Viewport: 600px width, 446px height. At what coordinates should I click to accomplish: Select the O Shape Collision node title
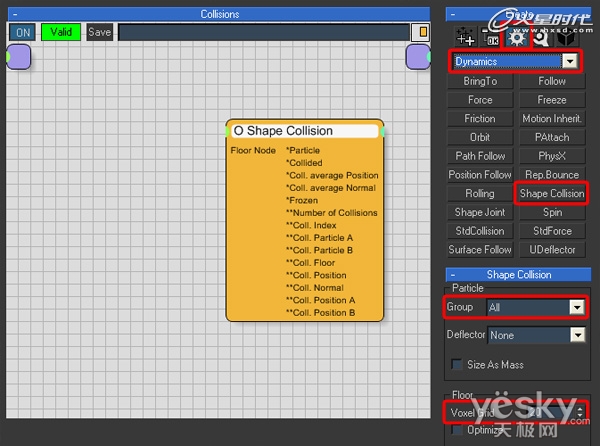pyautogui.click(x=305, y=131)
